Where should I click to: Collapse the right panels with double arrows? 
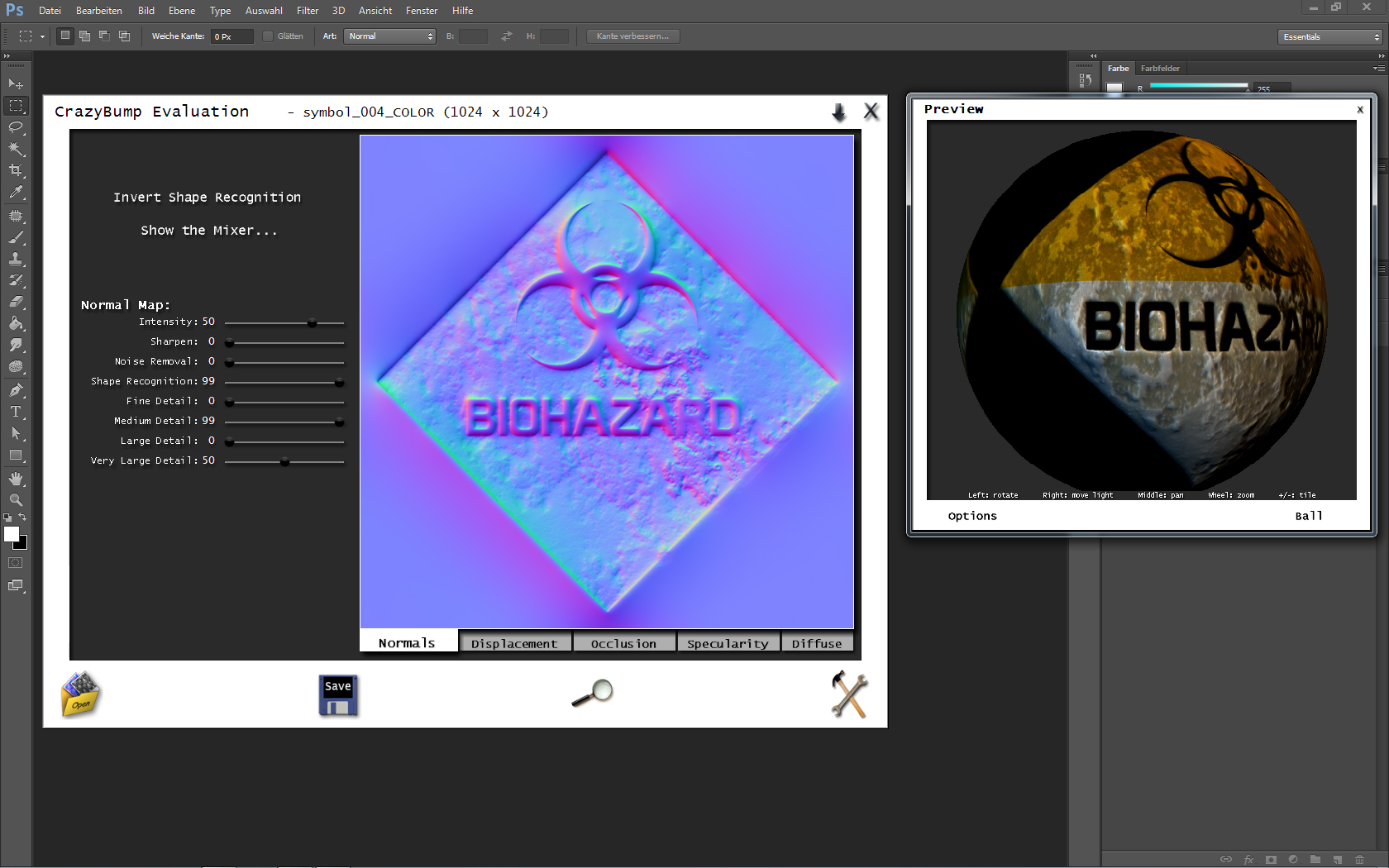pos(1382,55)
